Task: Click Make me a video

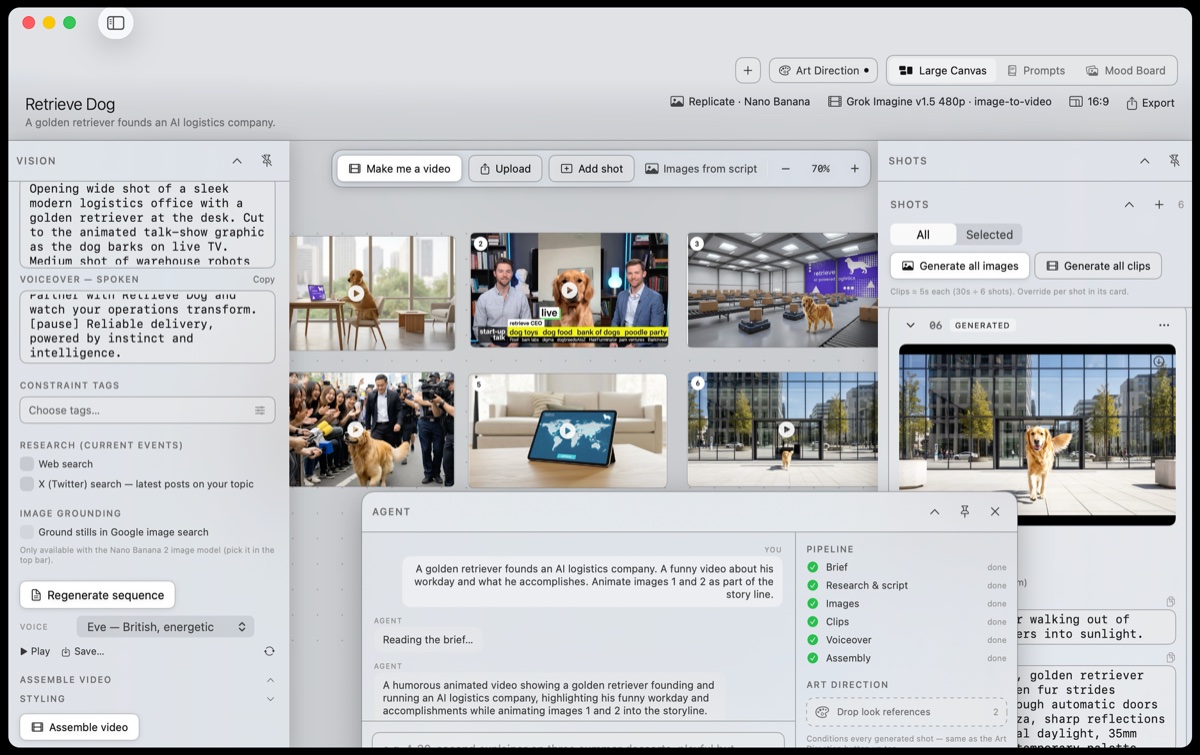Action: [399, 168]
